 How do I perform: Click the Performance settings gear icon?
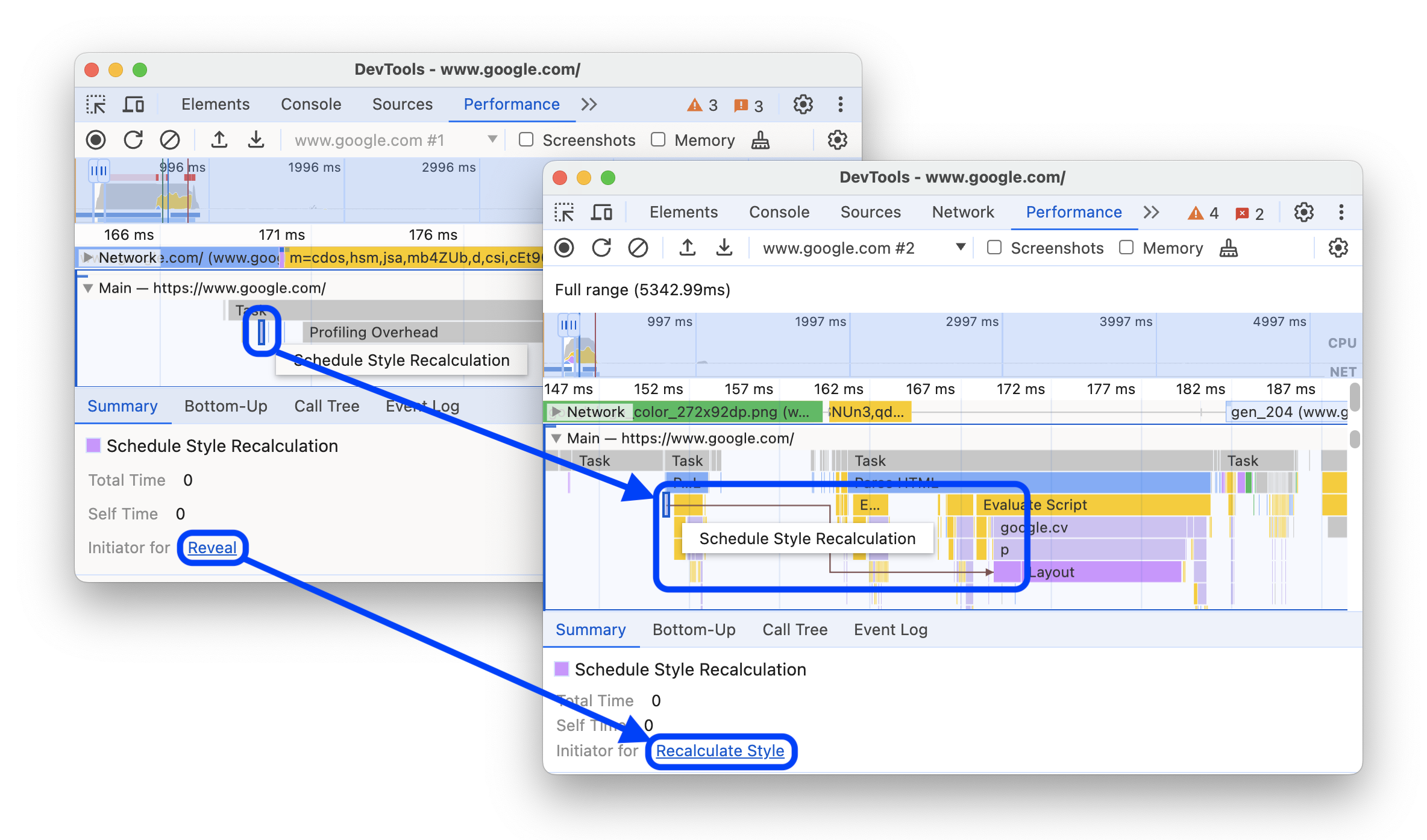pyautogui.click(x=1340, y=248)
